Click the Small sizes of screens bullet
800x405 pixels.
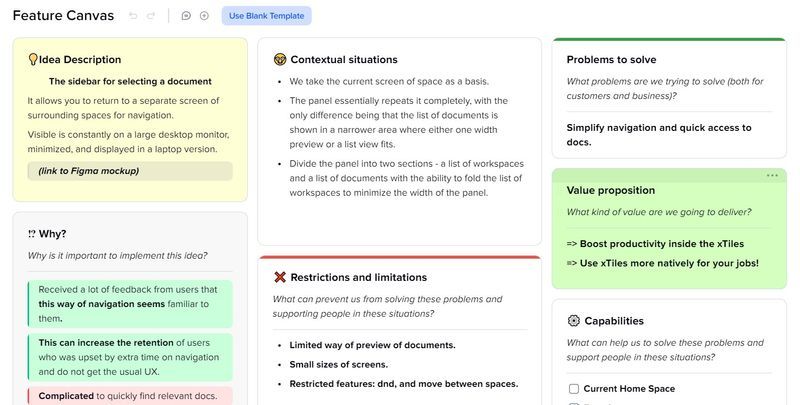tap(339, 364)
